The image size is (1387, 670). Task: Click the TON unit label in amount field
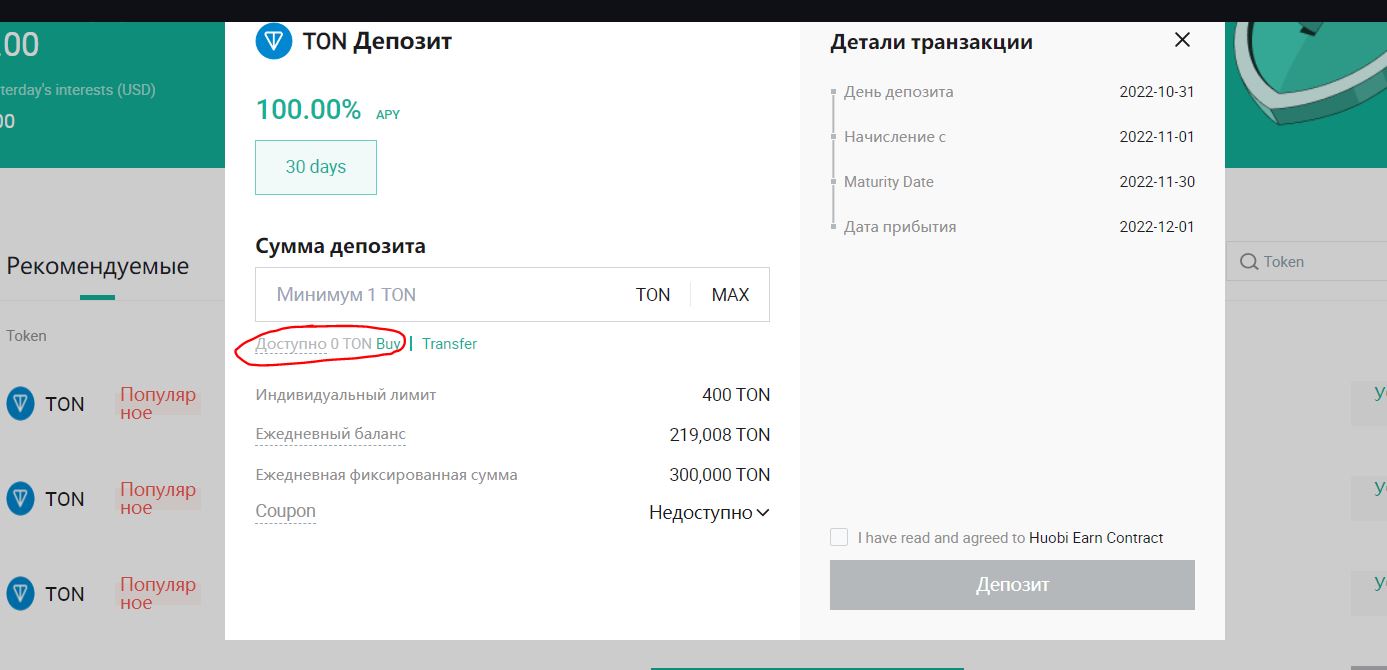pos(653,295)
